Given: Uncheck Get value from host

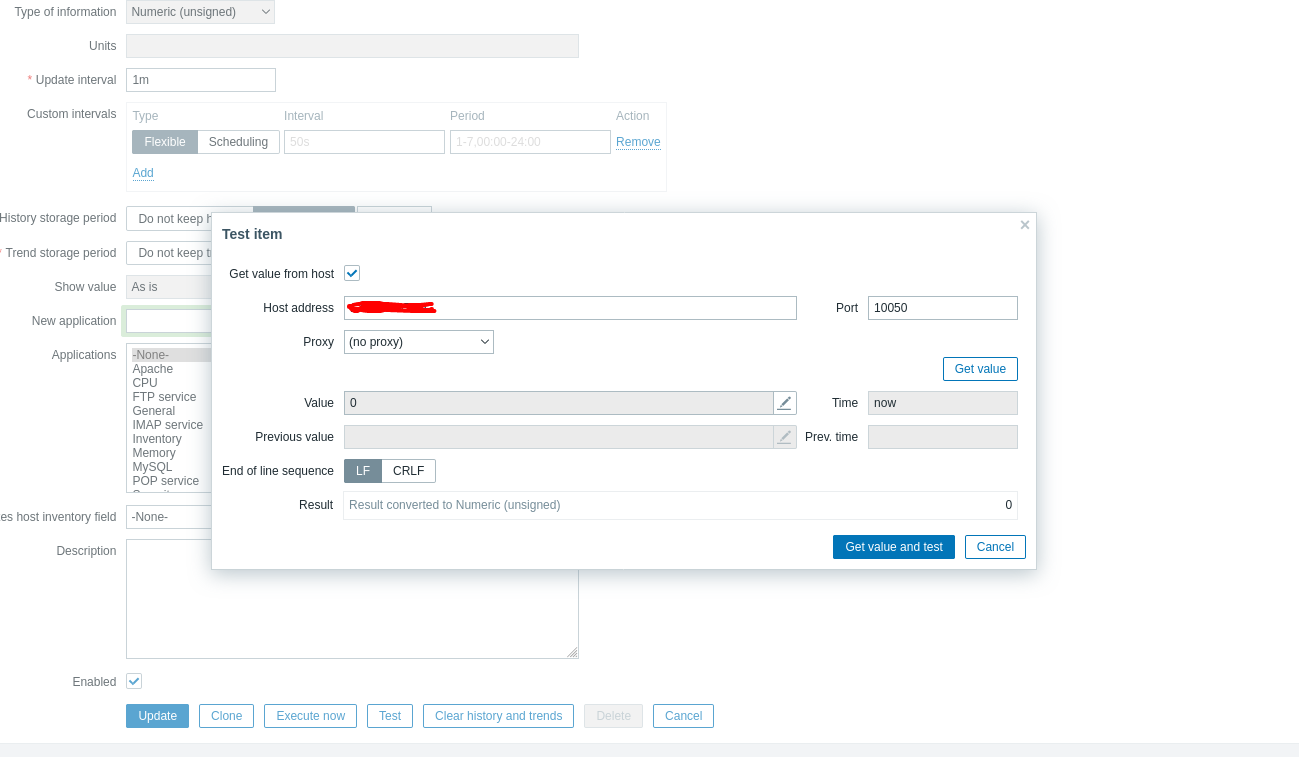Looking at the screenshot, I should point(351,272).
